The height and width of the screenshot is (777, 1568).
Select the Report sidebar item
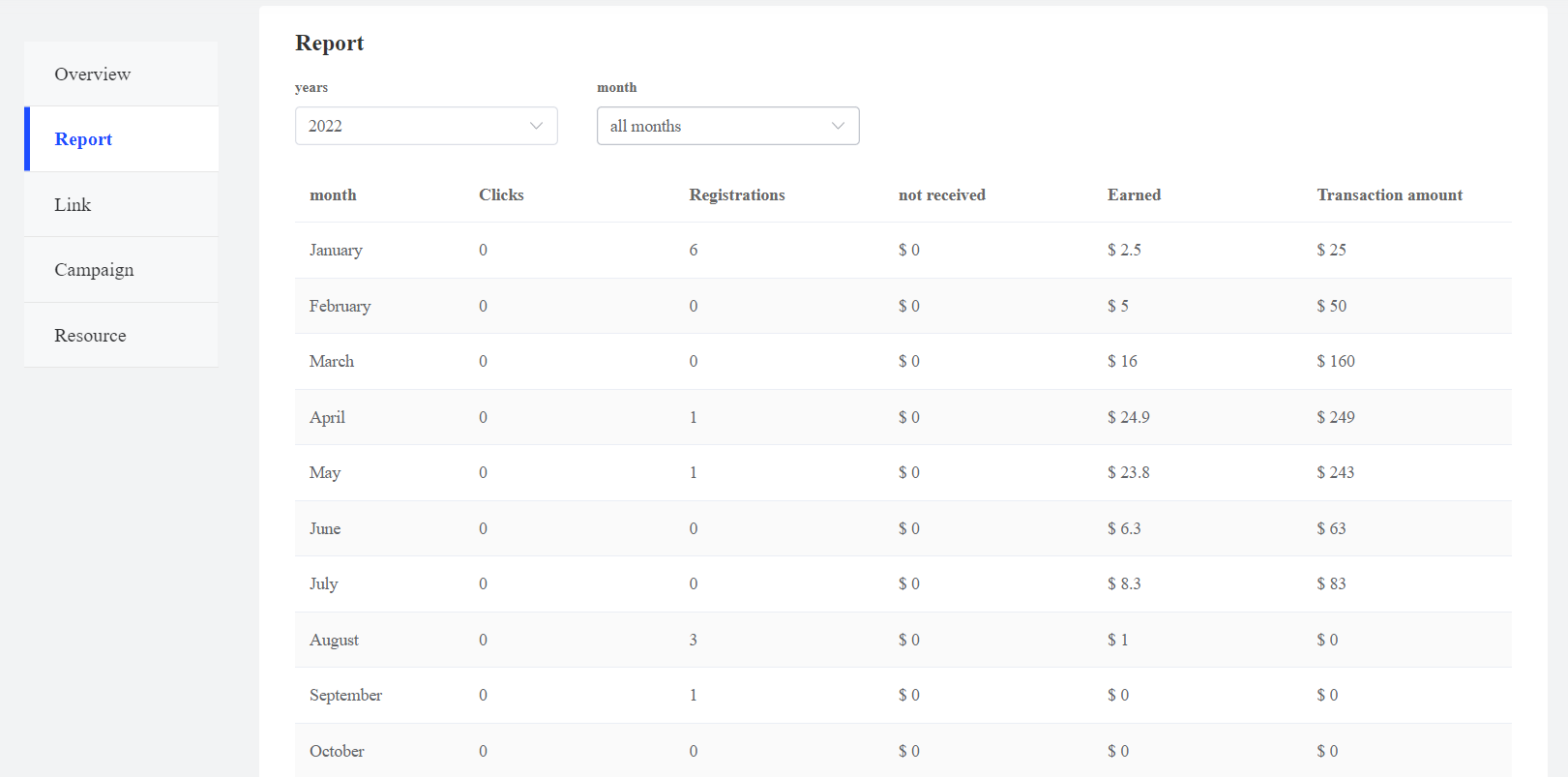pyautogui.click(x=121, y=139)
